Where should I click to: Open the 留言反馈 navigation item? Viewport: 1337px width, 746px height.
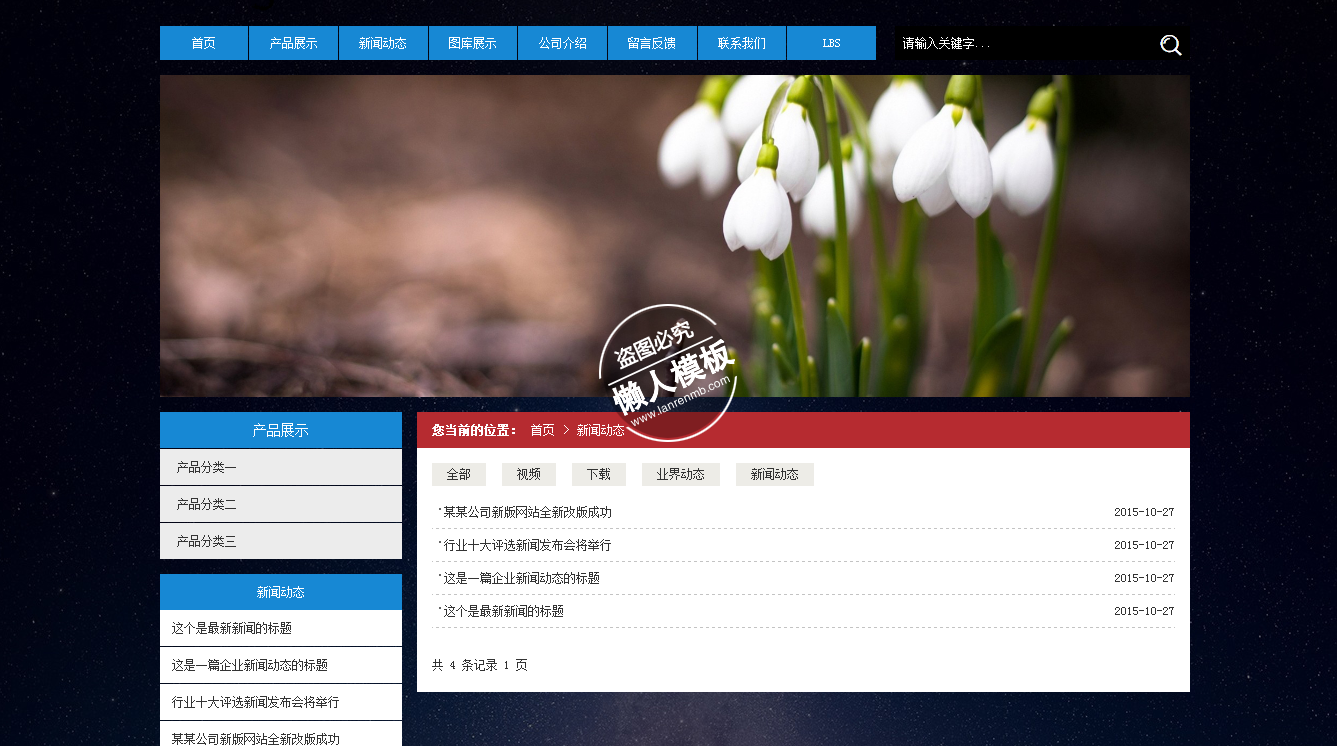tap(652, 43)
